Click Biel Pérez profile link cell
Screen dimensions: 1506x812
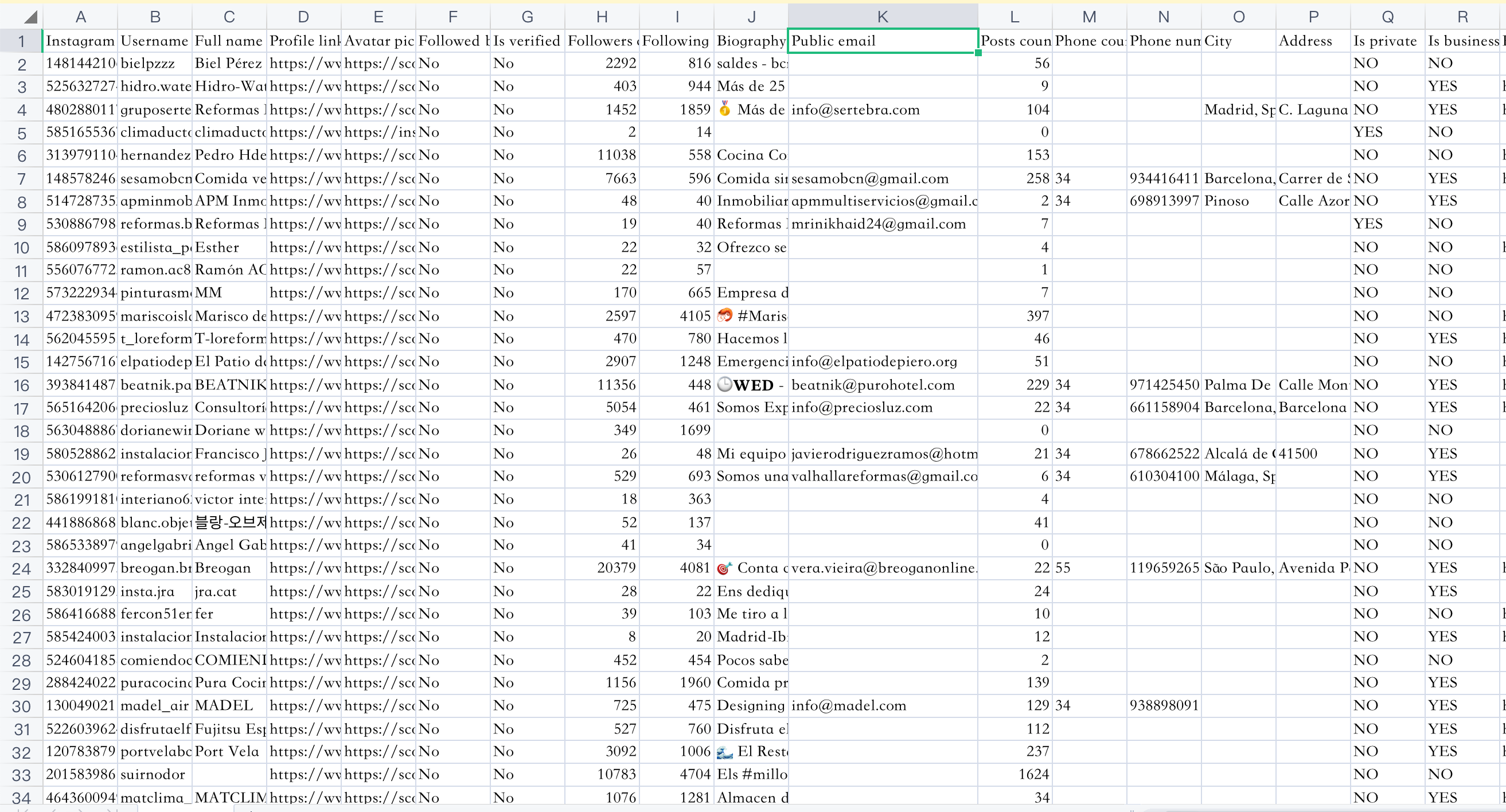point(304,63)
